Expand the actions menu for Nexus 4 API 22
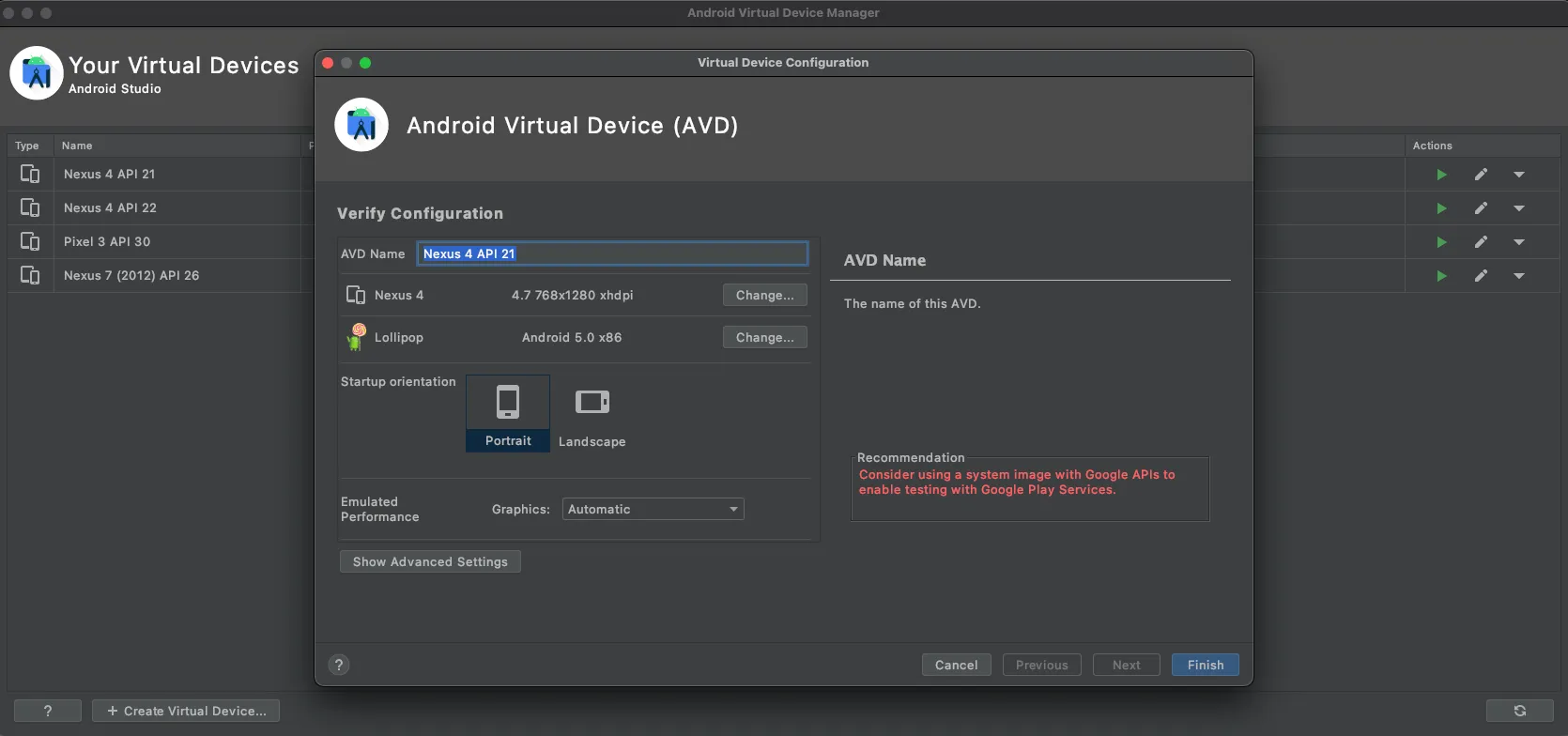This screenshot has height=736, width=1568. pos(1519,208)
